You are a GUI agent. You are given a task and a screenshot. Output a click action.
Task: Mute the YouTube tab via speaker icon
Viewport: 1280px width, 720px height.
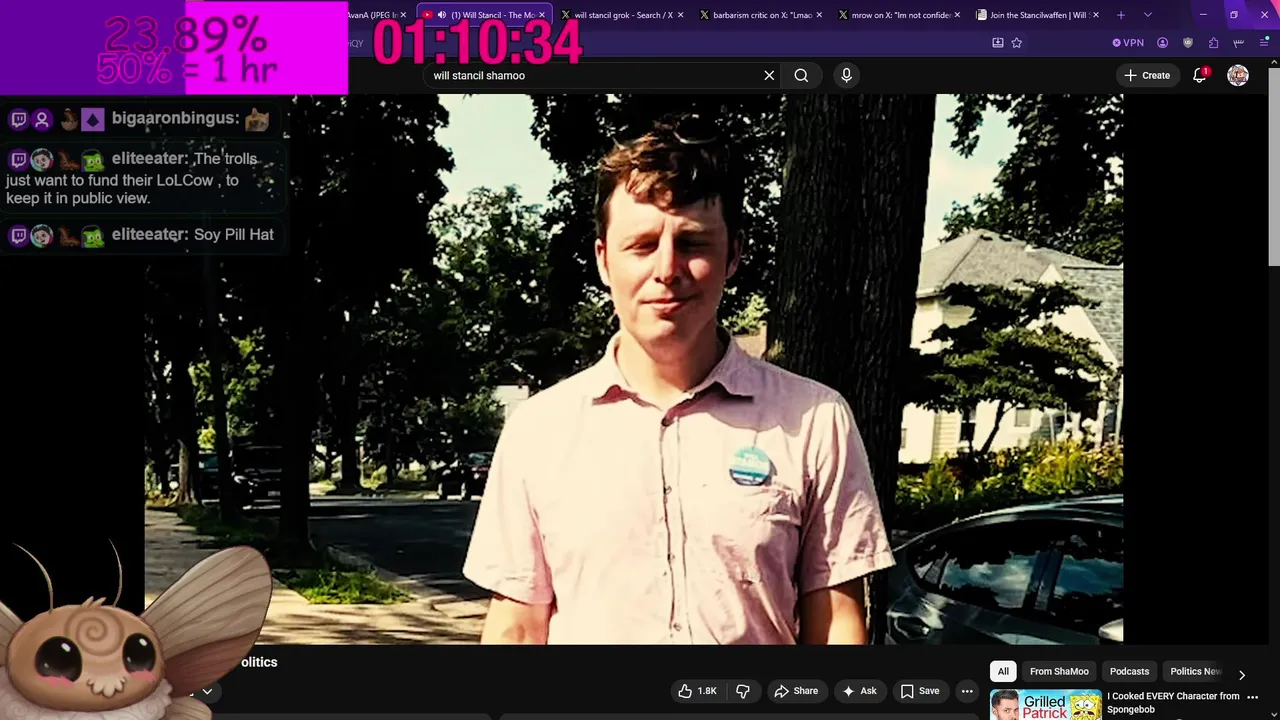441,15
